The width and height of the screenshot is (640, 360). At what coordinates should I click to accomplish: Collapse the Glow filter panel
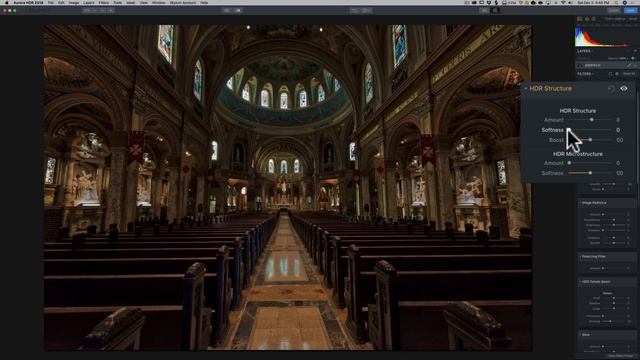[x=580, y=335]
